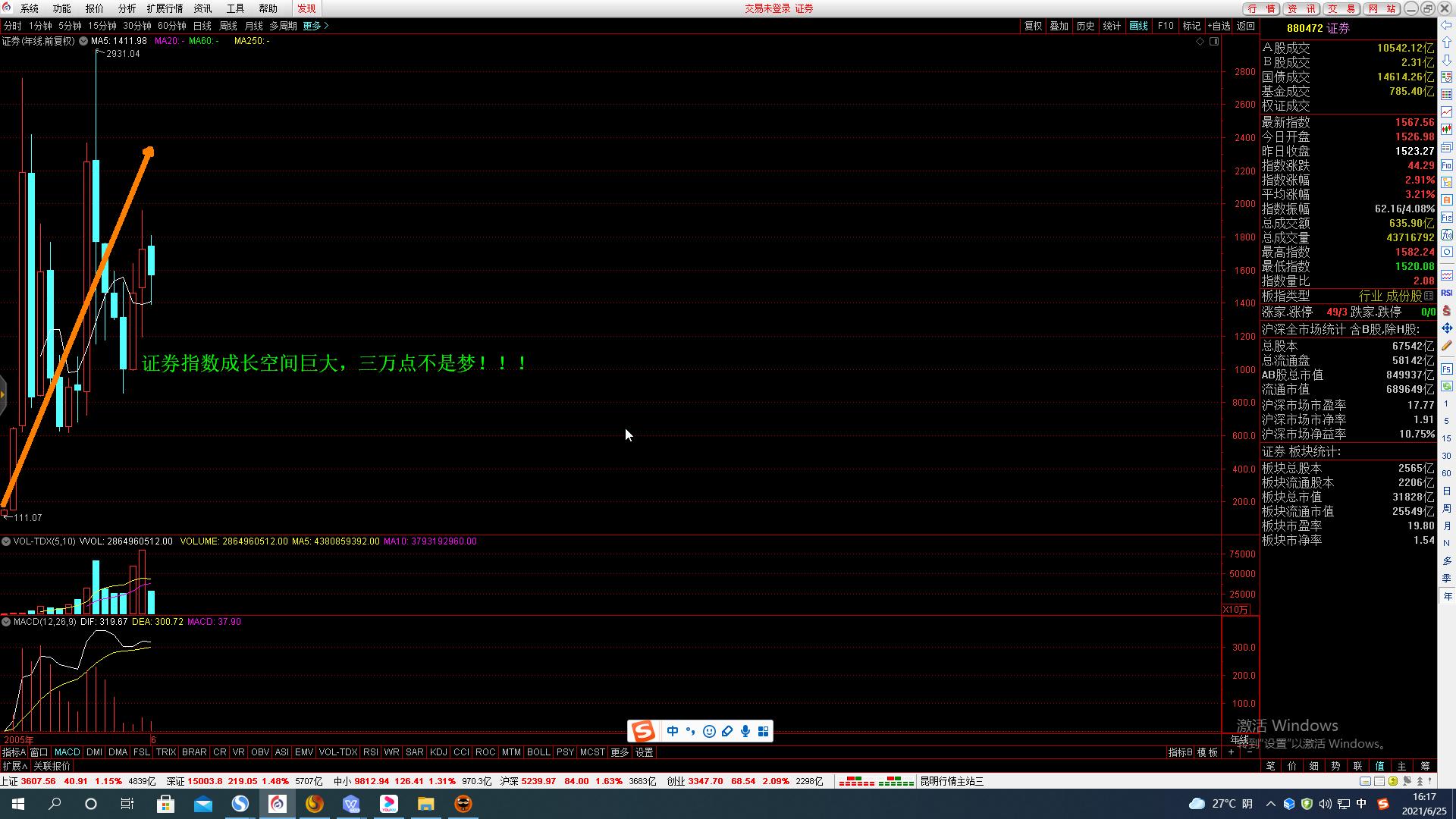Toggle the side panel icon atop the chart

(1213, 41)
